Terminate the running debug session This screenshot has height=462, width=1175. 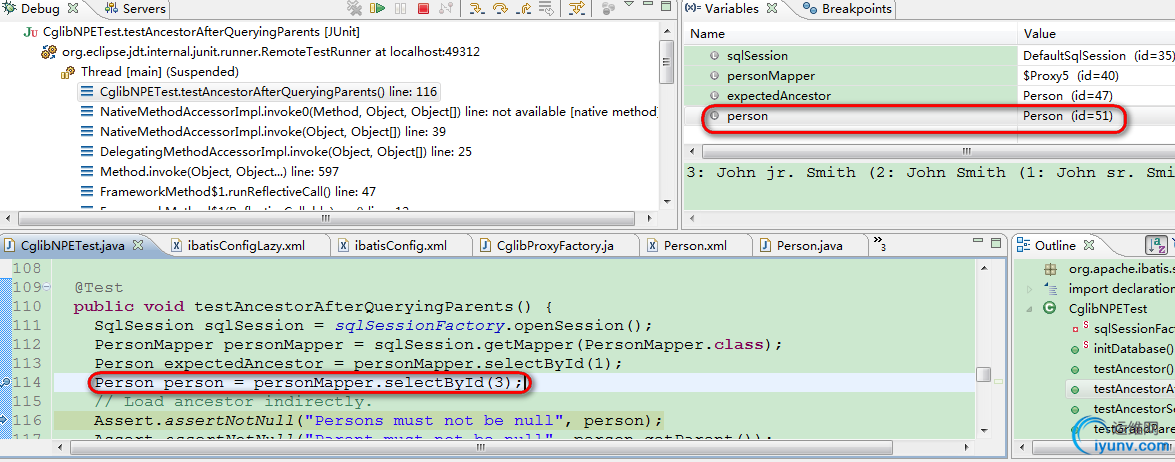[x=423, y=9]
